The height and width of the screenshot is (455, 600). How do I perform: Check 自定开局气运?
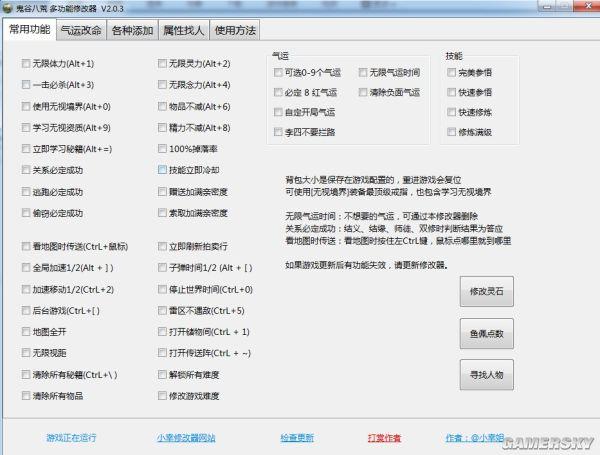[x=278, y=112]
